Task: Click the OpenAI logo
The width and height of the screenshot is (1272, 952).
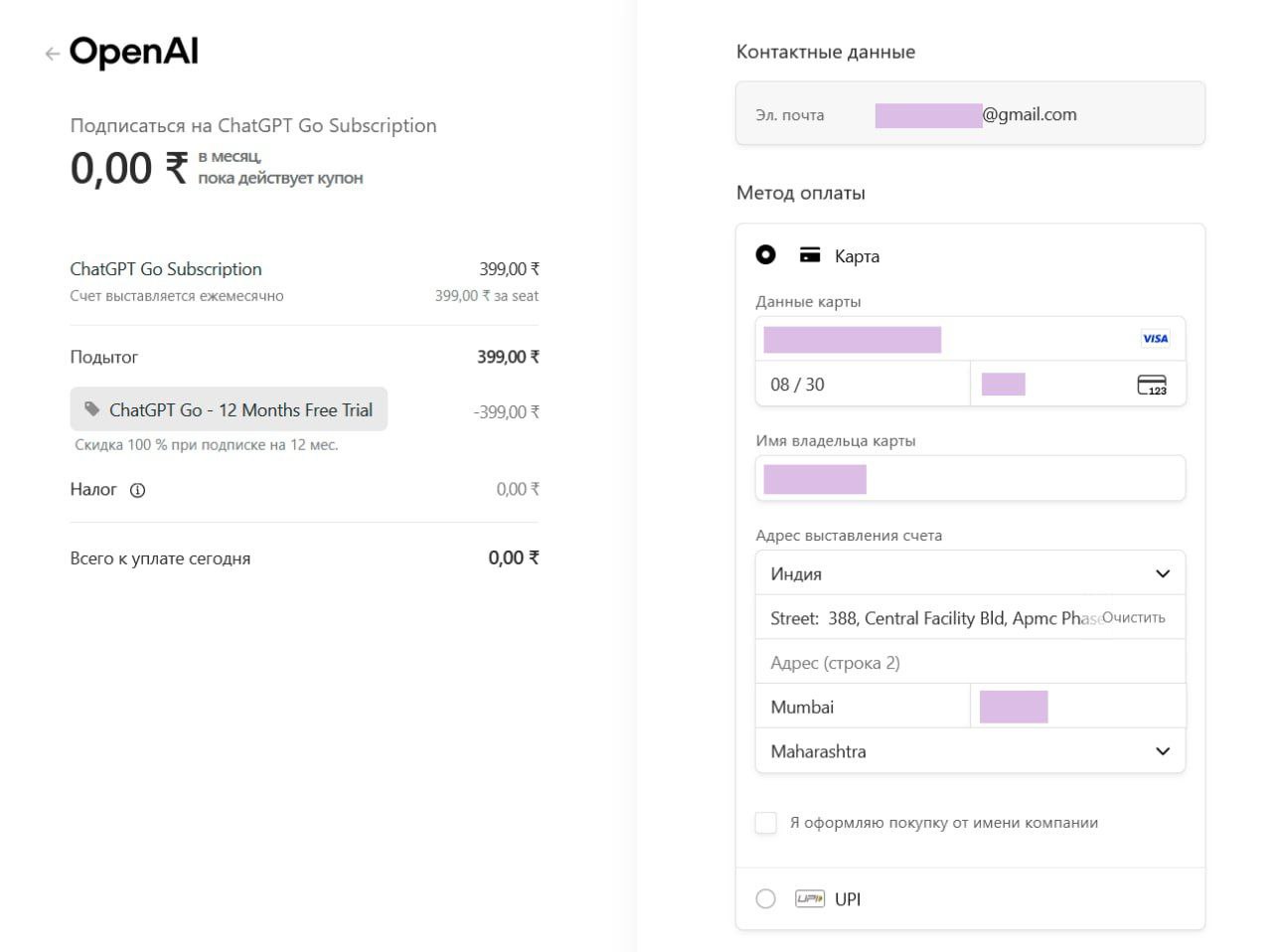Action: pyautogui.click(x=134, y=52)
